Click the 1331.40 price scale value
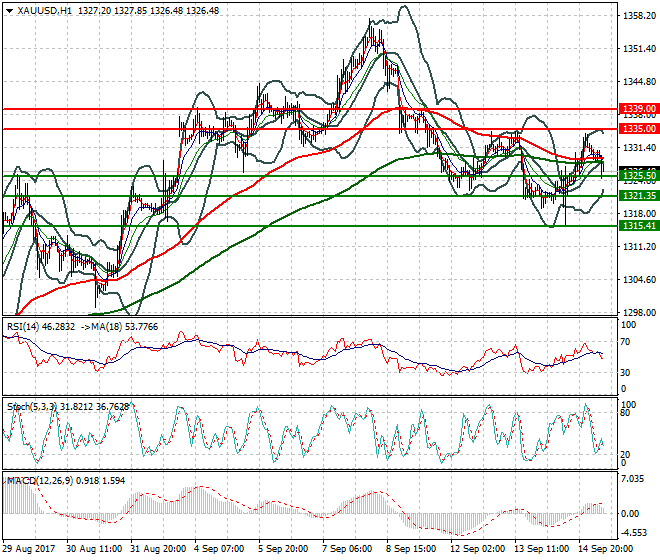Viewport: 660px width, 560px height. click(639, 148)
